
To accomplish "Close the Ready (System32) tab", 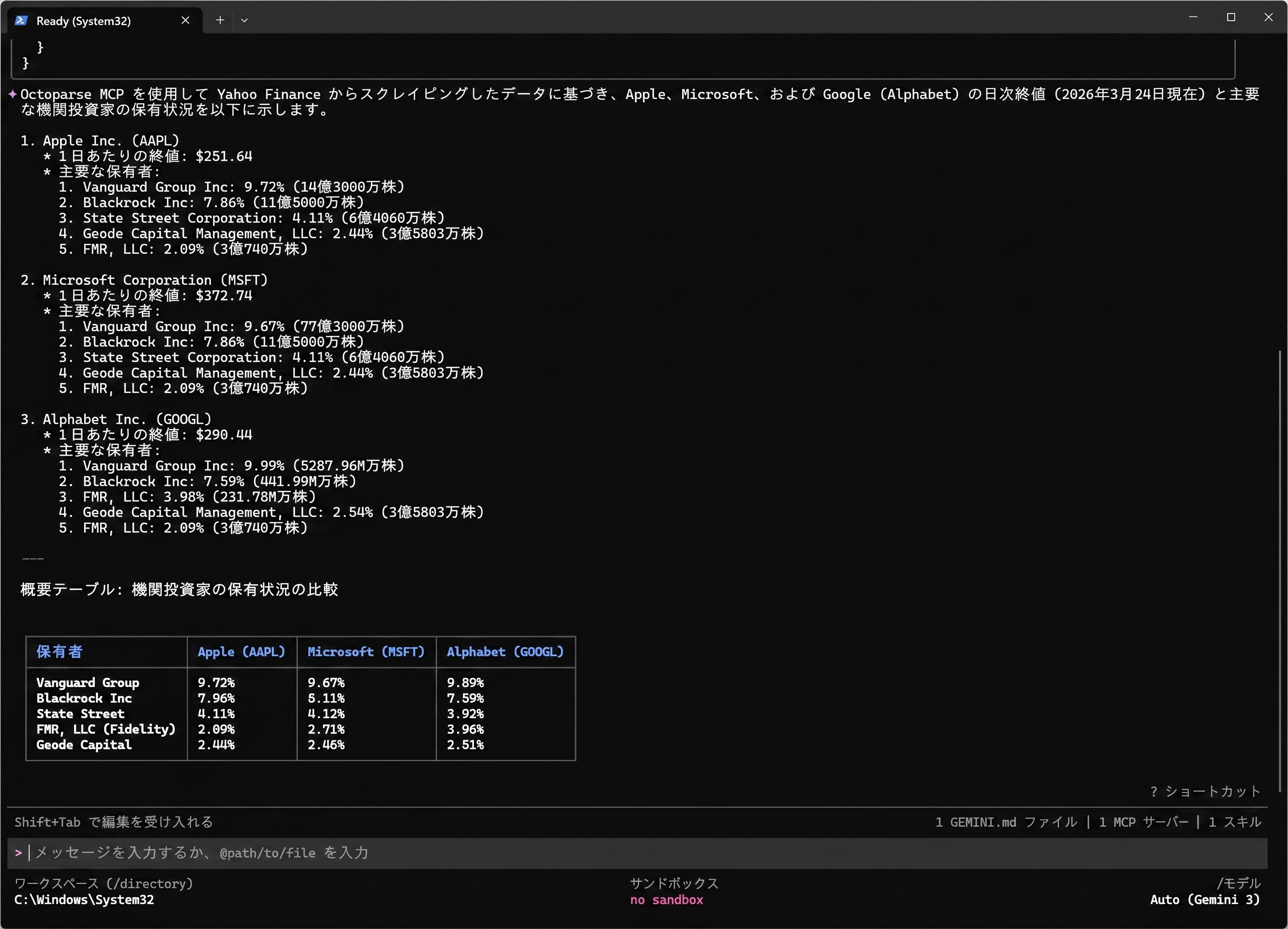I will coord(185,21).
